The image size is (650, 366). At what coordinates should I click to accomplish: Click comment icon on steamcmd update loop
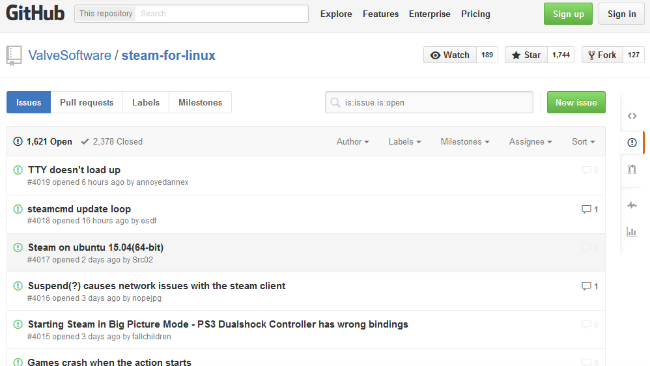click(586, 209)
